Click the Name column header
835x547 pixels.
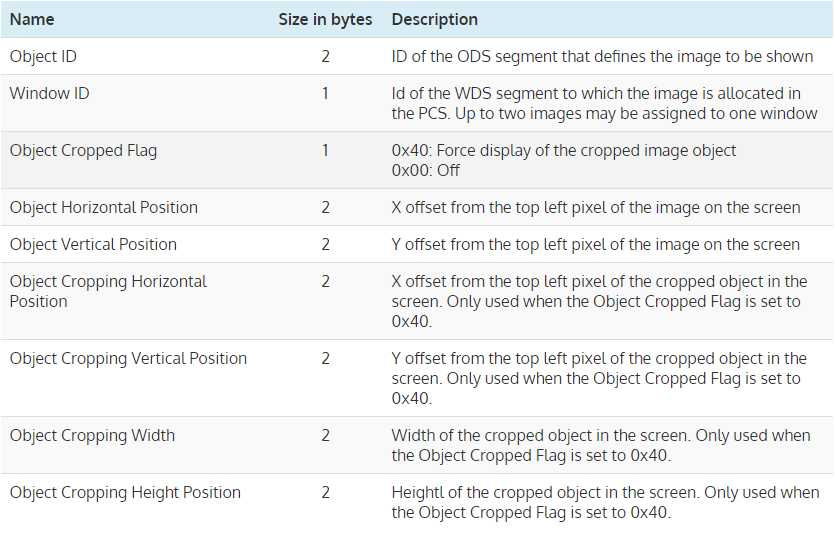click(32, 19)
